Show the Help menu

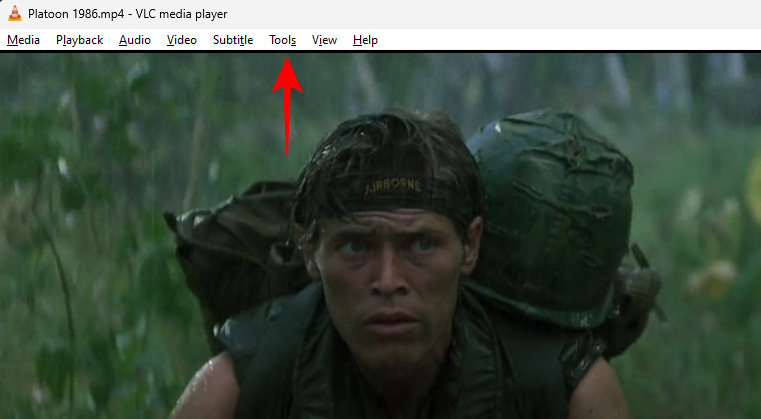[365, 40]
